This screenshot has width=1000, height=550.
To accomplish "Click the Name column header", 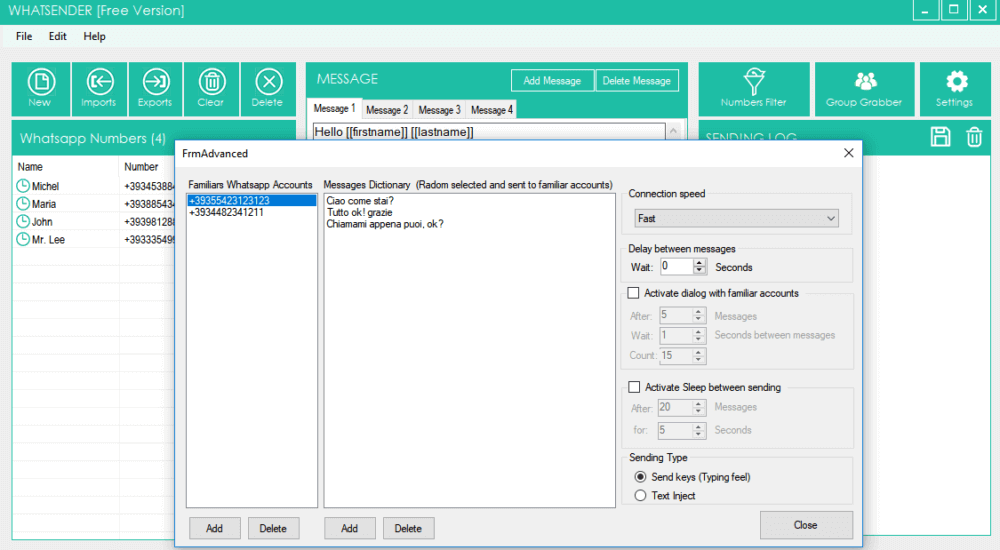I will click(x=66, y=167).
